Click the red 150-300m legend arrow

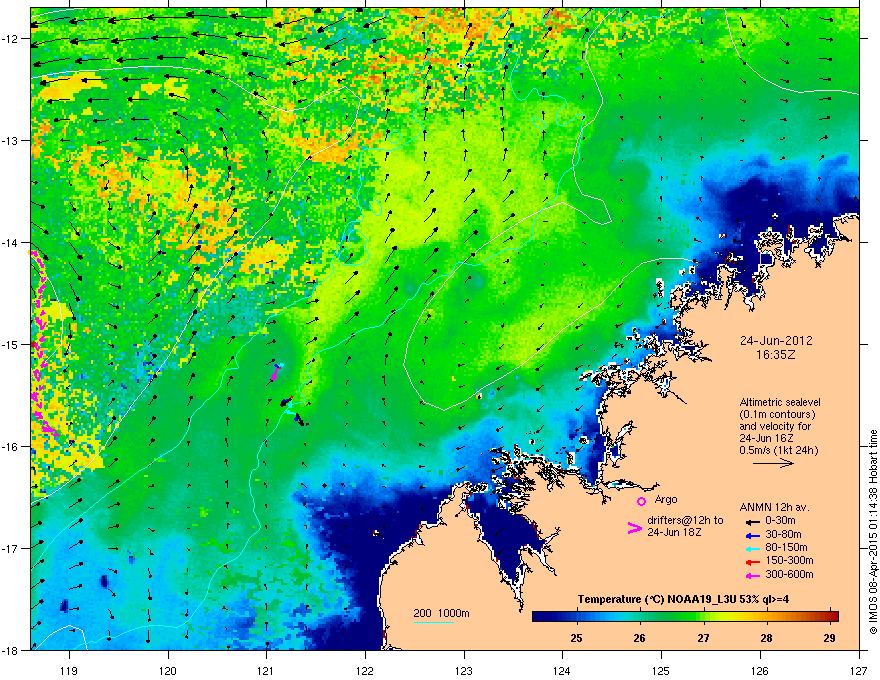pos(753,562)
